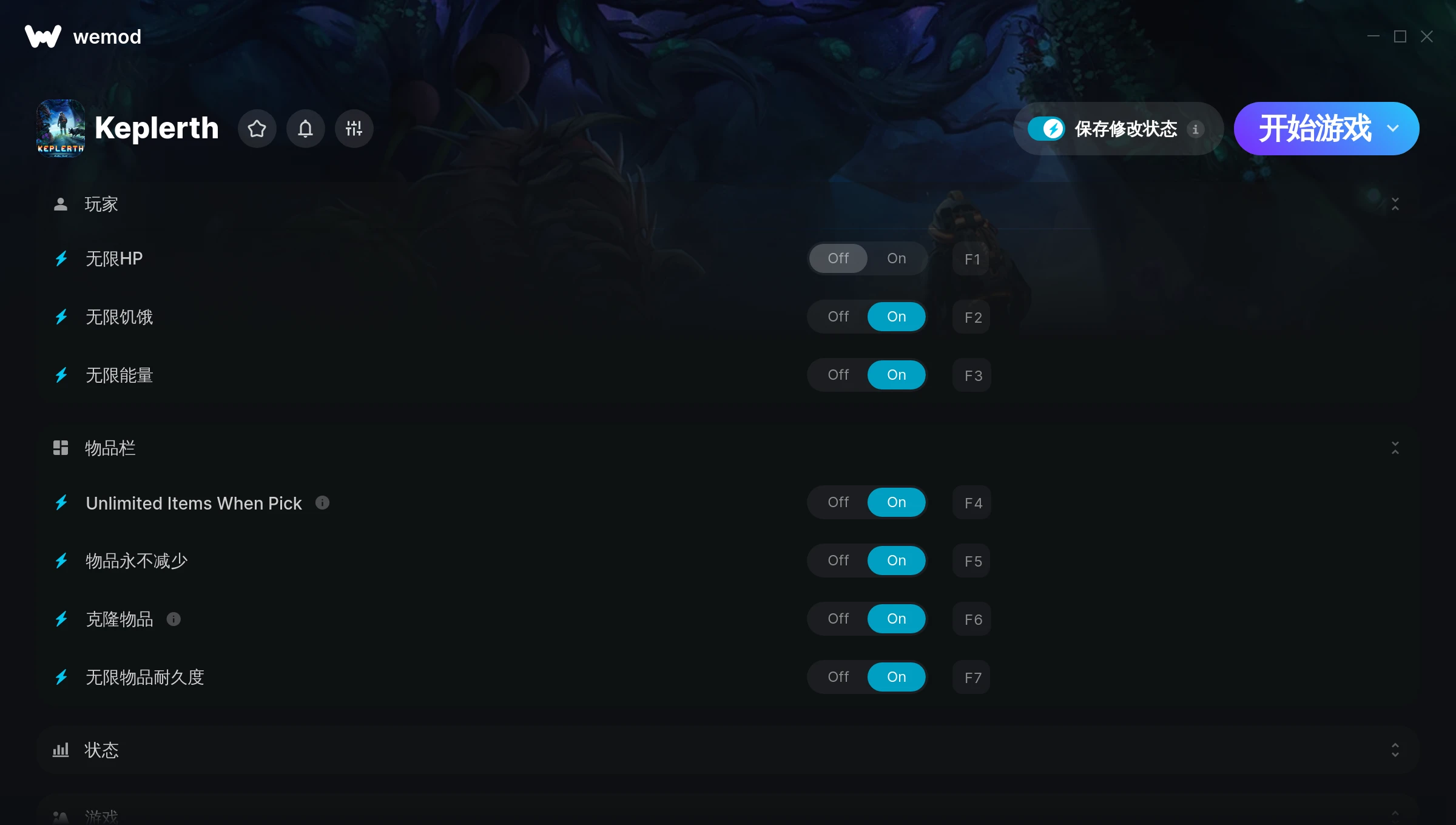The width and height of the screenshot is (1456, 825).
Task: Turn on 无限HP cheat
Action: [896, 258]
